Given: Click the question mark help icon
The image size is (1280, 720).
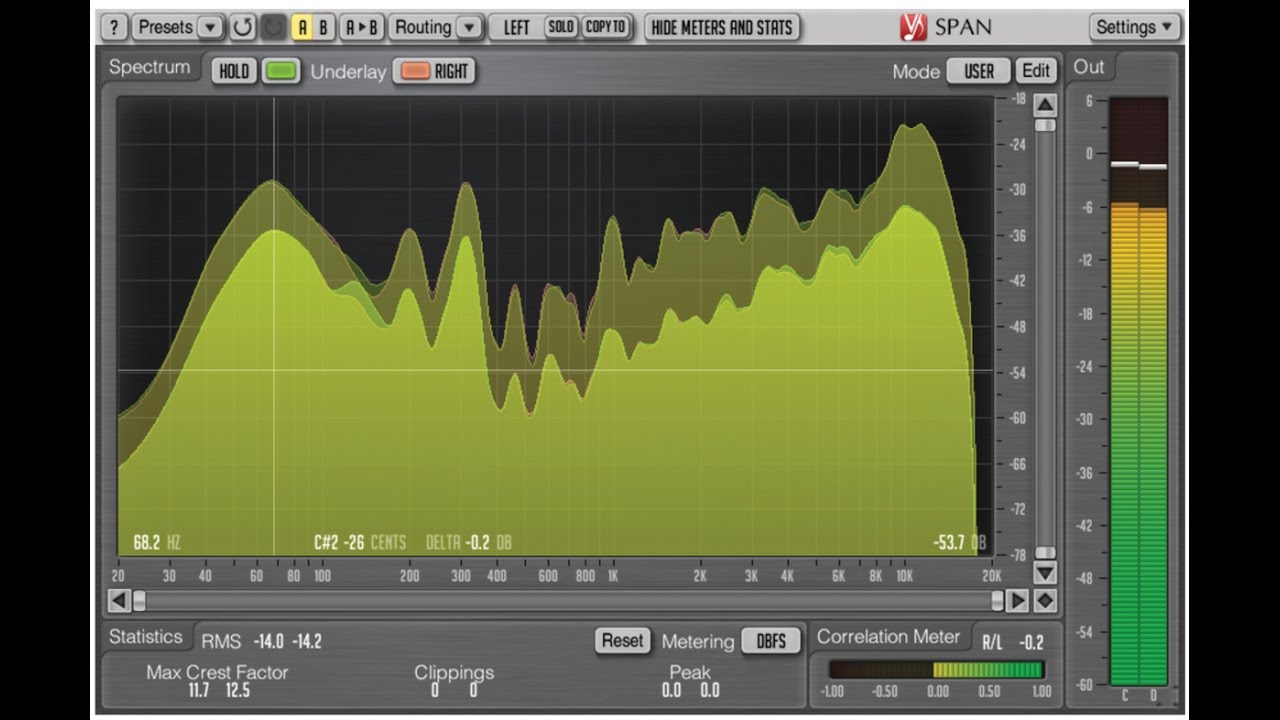Looking at the screenshot, I should point(115,27).
